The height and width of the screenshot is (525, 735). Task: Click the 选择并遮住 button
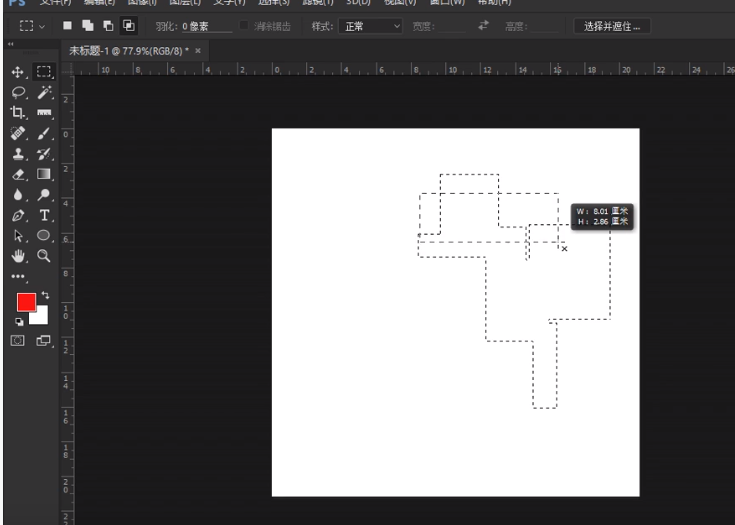pos(611,26)
